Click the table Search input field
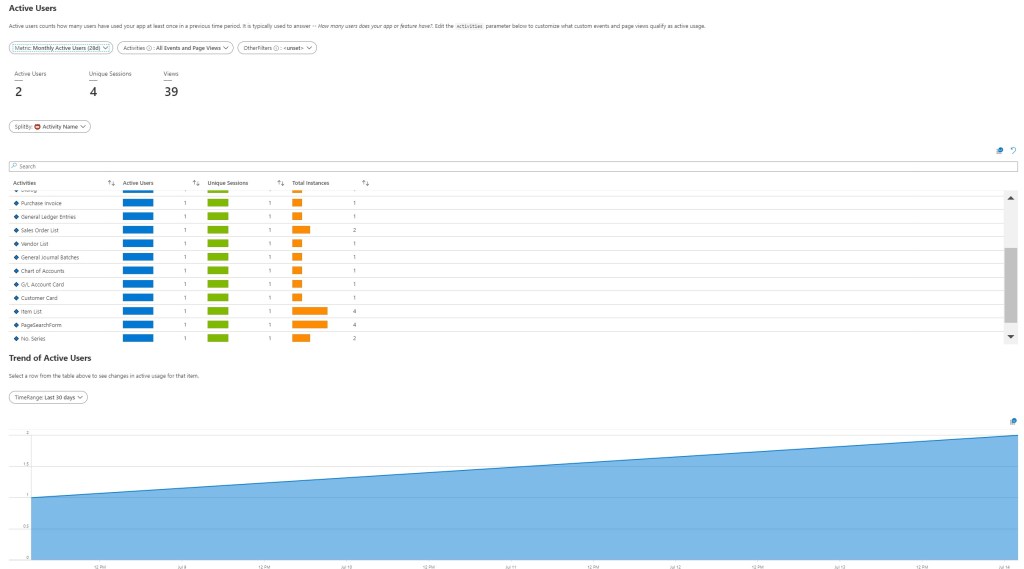 tap(512, 166)
